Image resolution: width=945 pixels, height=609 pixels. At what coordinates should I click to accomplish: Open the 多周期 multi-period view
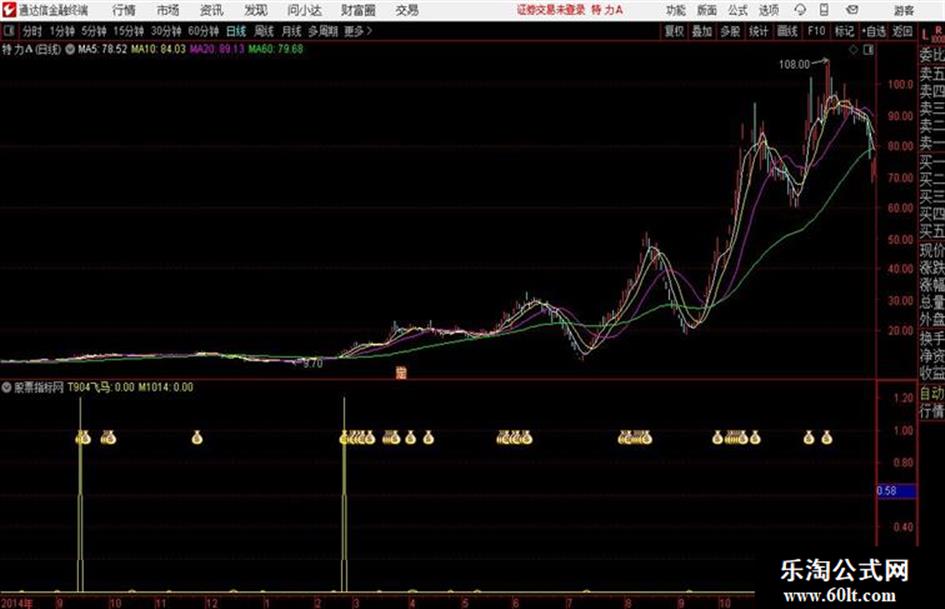coord(323,31)
